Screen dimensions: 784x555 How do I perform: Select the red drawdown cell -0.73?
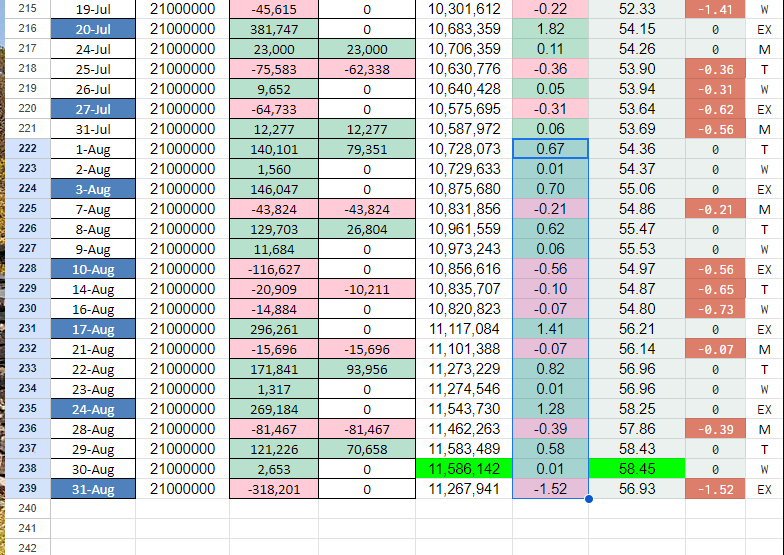pyautogui.click(x=716, y=309)
